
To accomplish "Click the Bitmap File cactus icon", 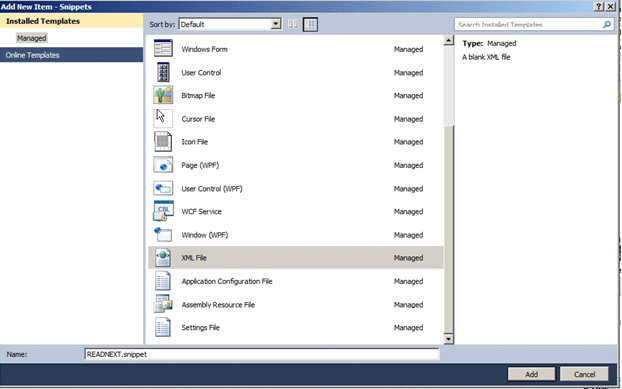I will (163, 95).
